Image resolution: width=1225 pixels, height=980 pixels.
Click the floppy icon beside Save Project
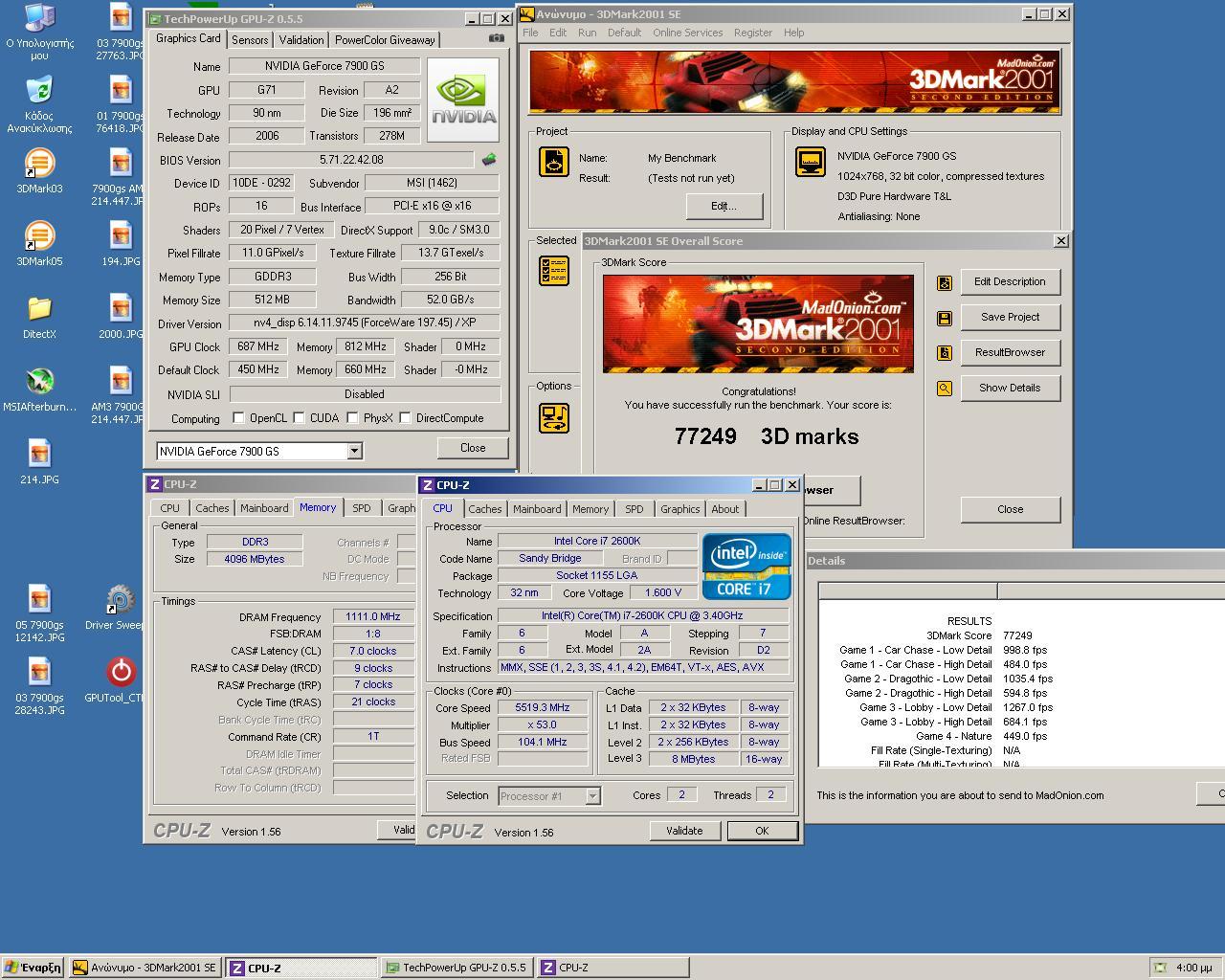click(x=945, y=318)
